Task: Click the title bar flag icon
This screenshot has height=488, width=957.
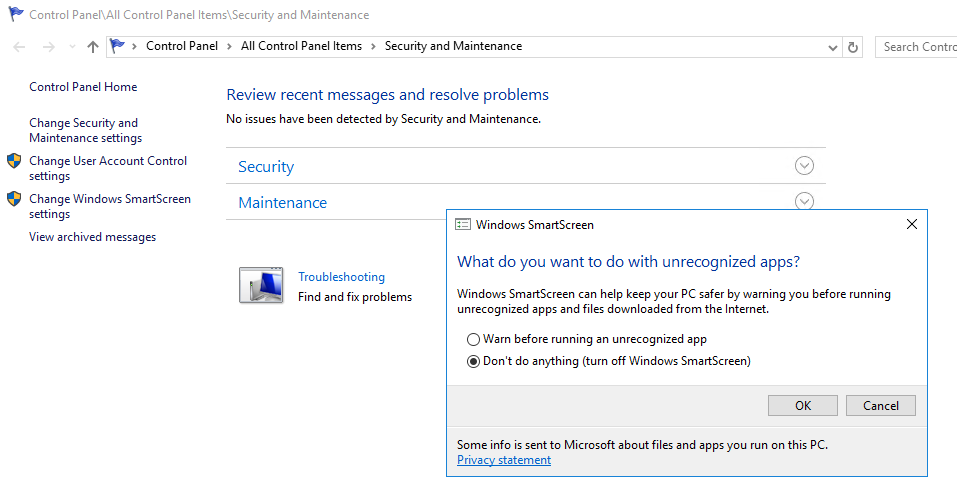Action: tap(16, 14)
